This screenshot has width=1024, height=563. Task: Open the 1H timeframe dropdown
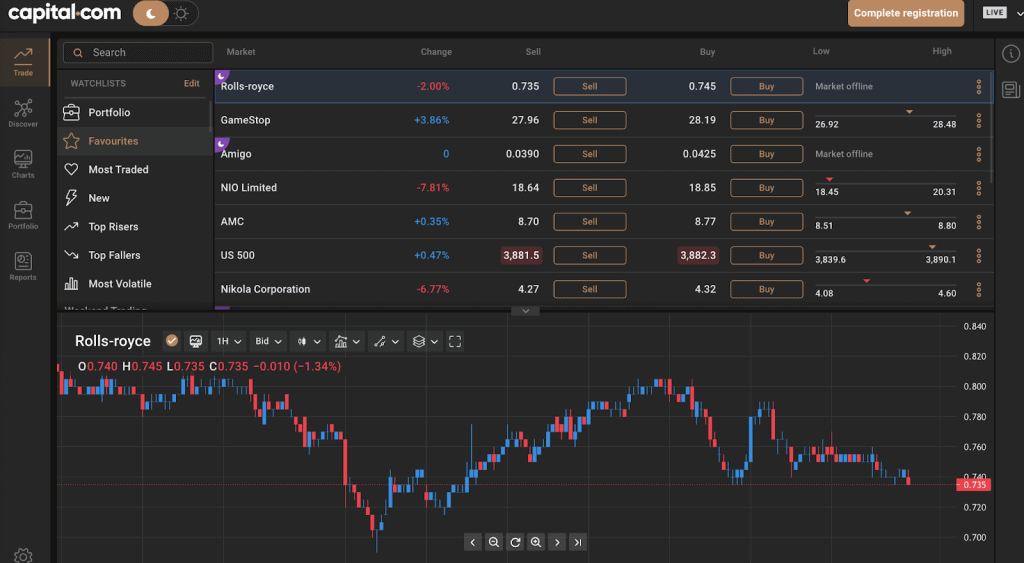tap(229, 341)
